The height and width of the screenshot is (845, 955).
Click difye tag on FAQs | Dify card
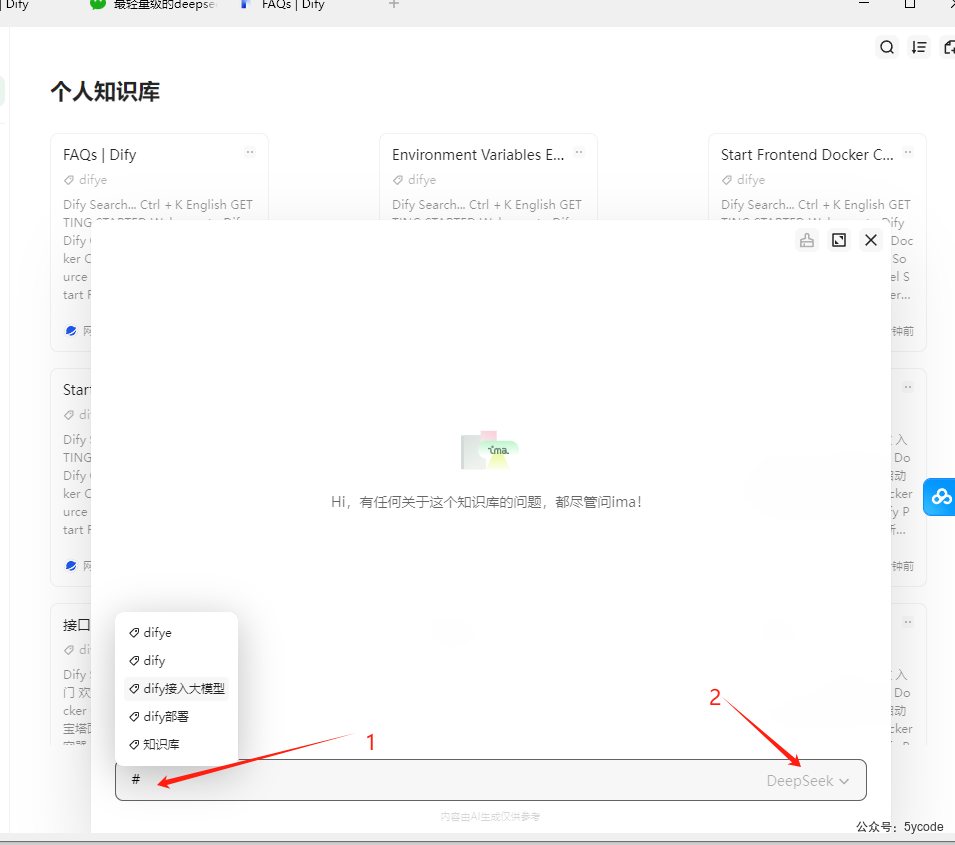point(85,180)
